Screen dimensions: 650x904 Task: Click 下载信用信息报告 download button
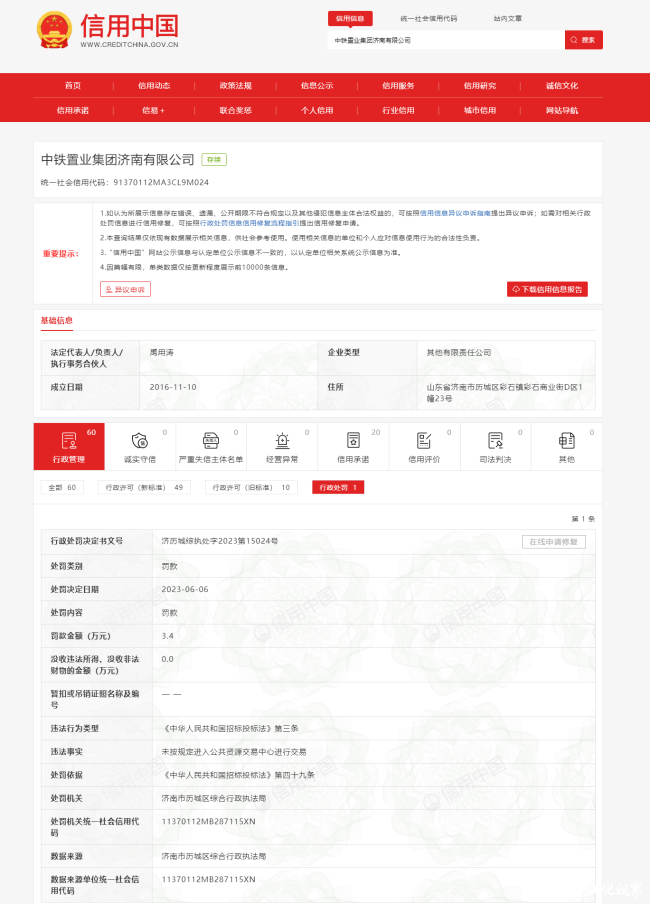(x=547, y=289)
